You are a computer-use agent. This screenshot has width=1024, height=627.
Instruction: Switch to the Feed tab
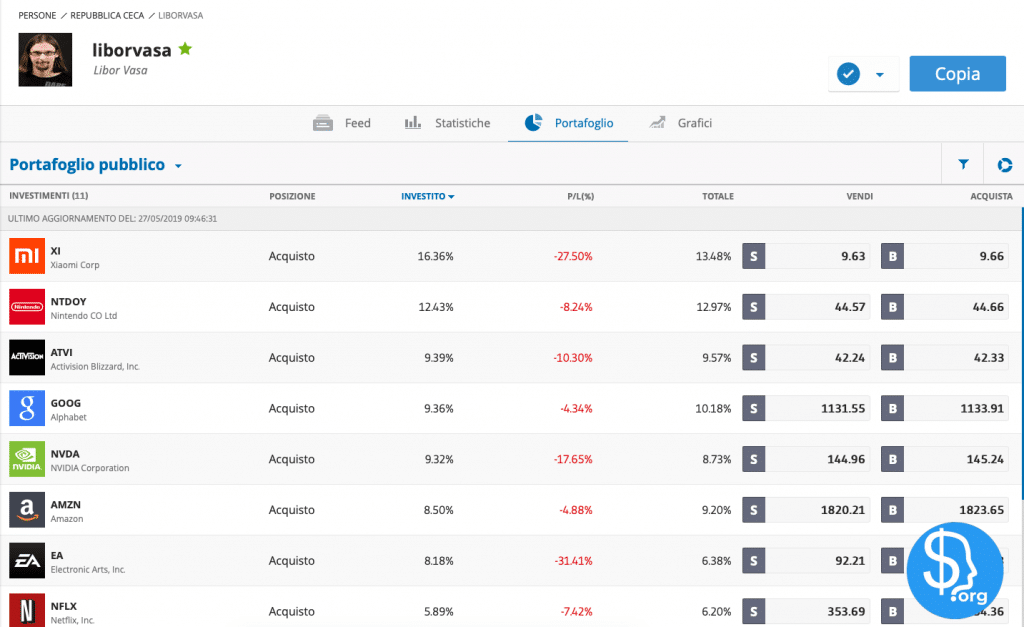tap(342, 123)
